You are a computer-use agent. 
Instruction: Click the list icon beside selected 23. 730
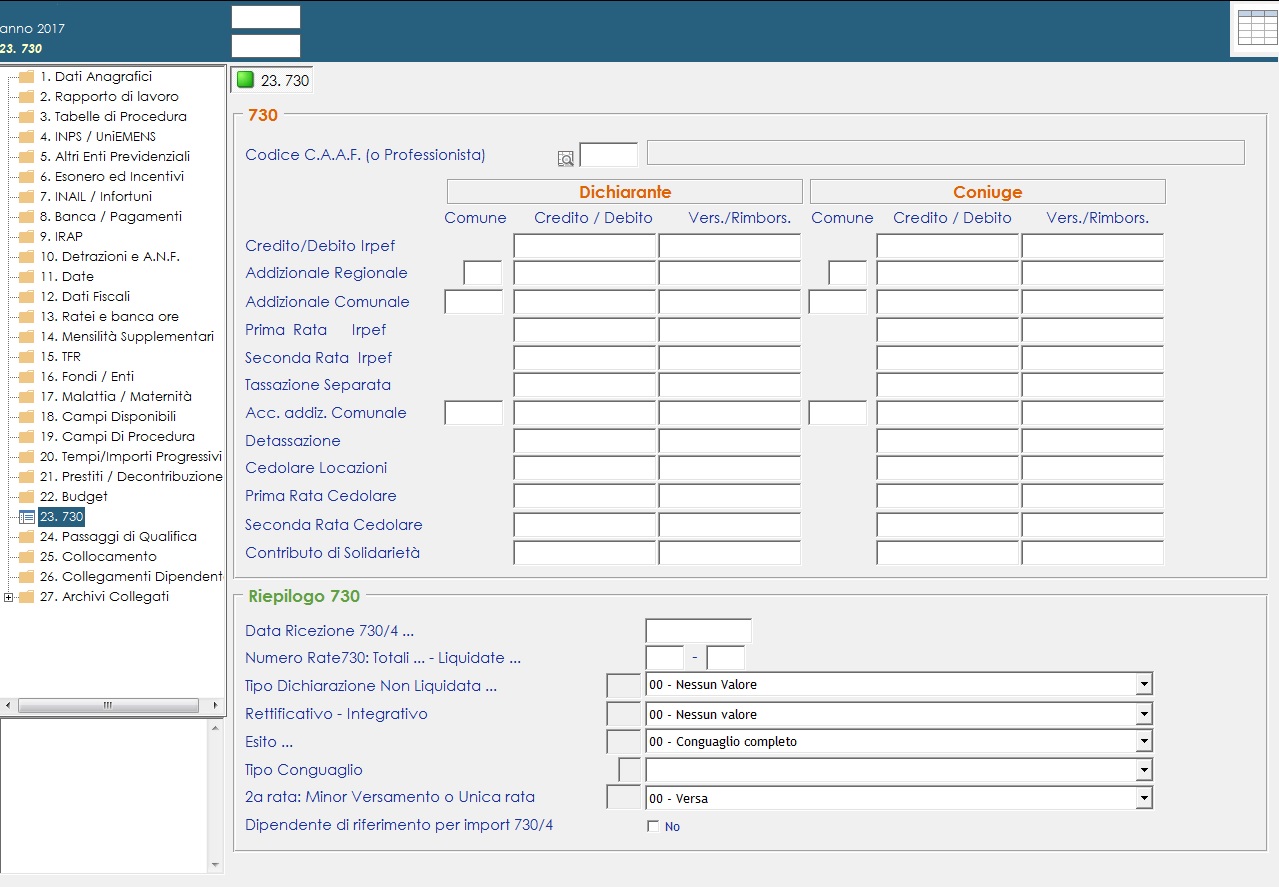pyautogui.click(x=27, y=517)
